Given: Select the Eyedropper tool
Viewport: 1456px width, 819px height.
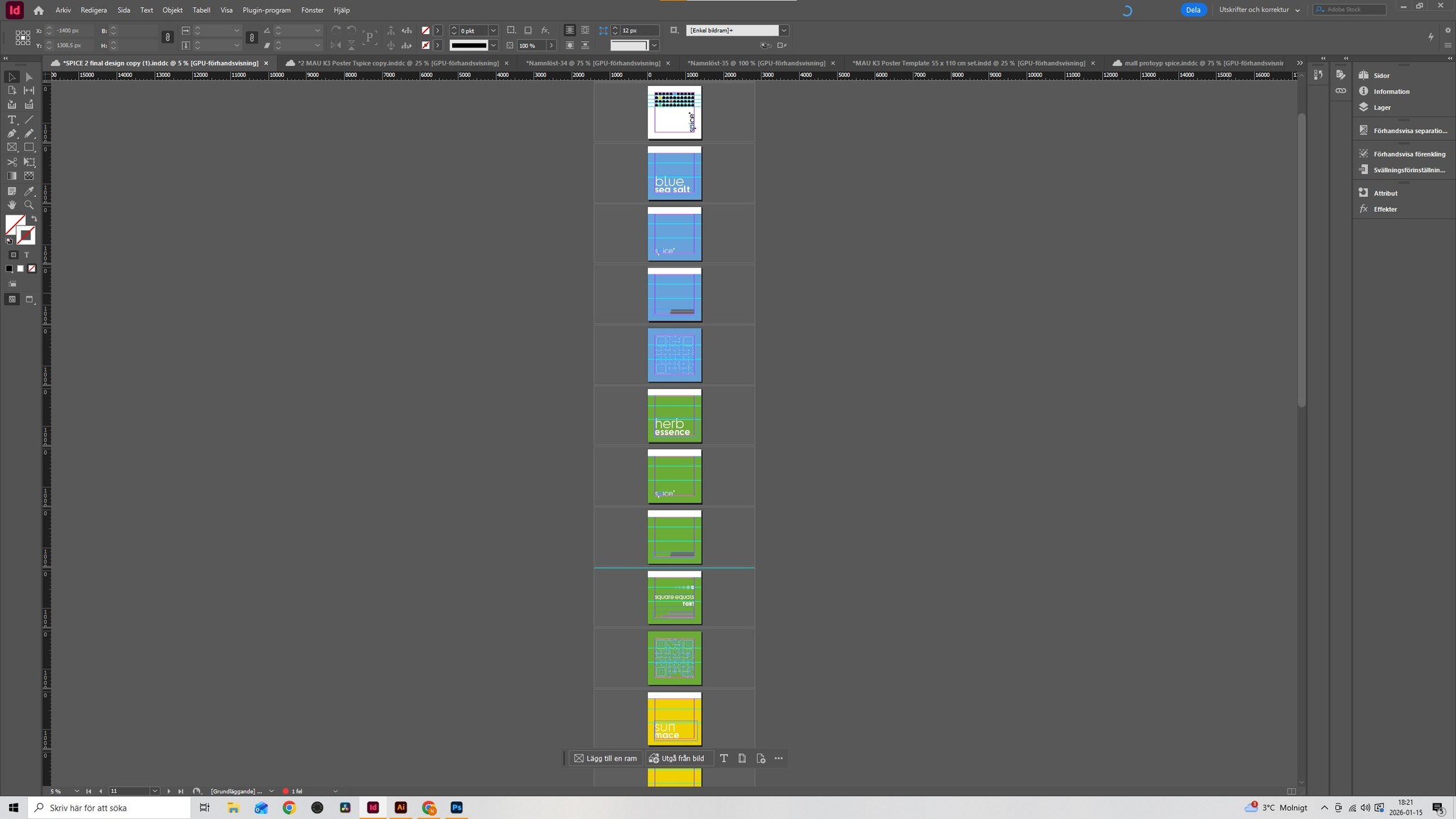Looking at the screenshot, I should tap(29, 191).
